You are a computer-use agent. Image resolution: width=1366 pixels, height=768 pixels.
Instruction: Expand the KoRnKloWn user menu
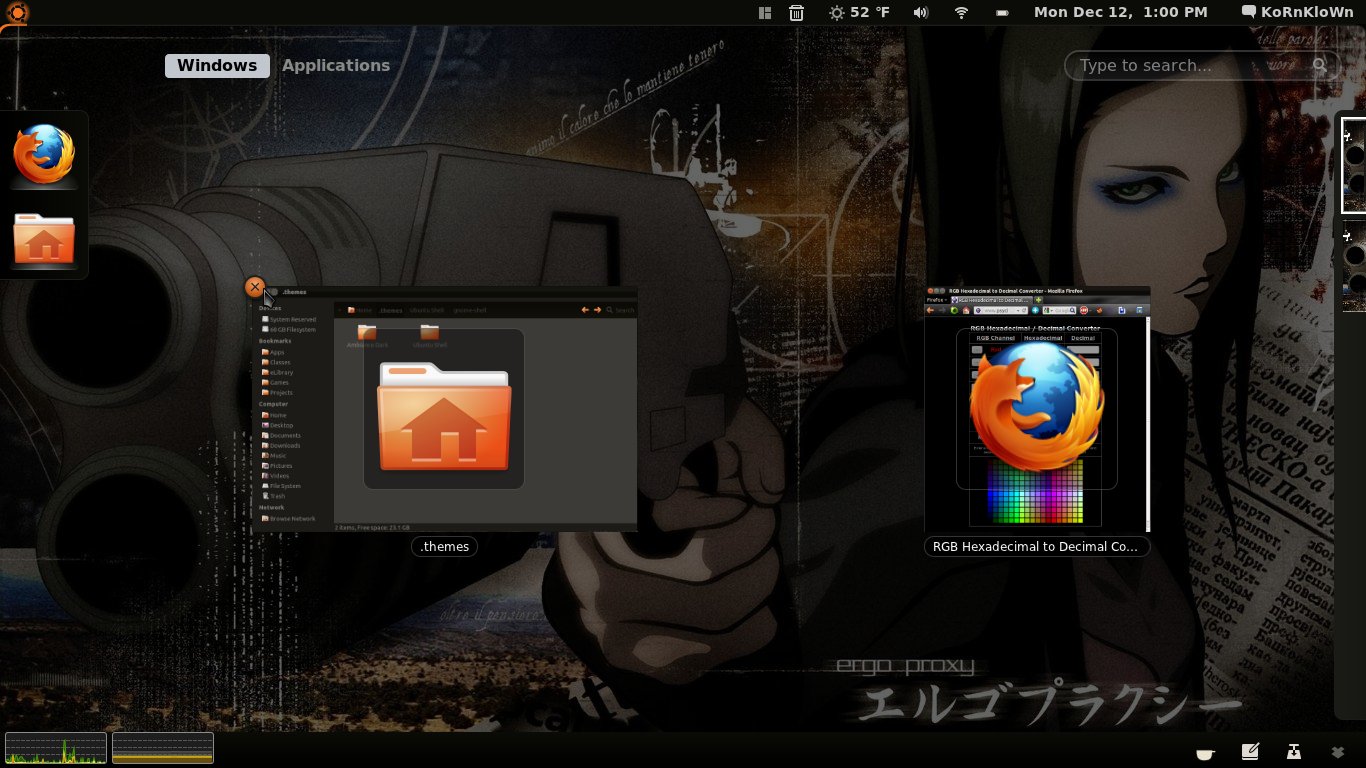click(x=1296, y=12)
